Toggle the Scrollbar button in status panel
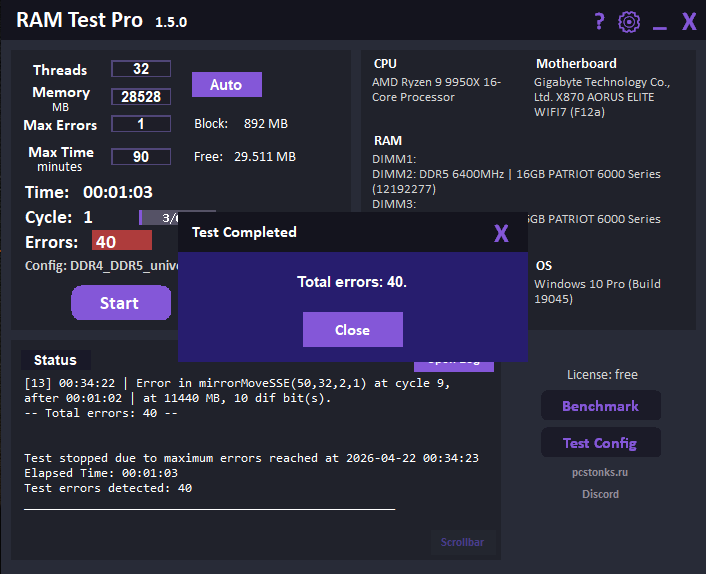This screenshot has width=706, height=574. click(462, 542)
